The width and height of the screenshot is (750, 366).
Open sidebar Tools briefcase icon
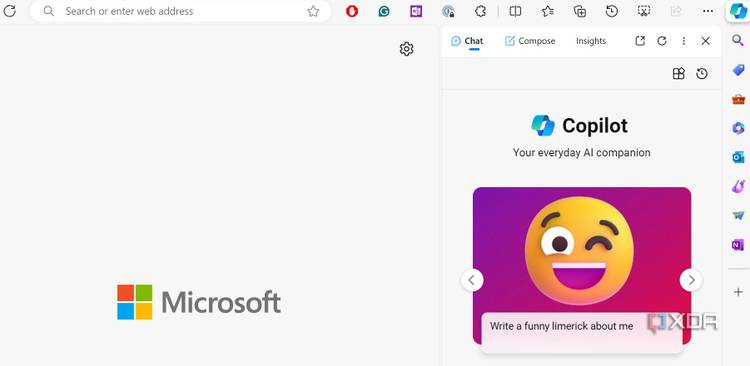[x=738, y=99]
